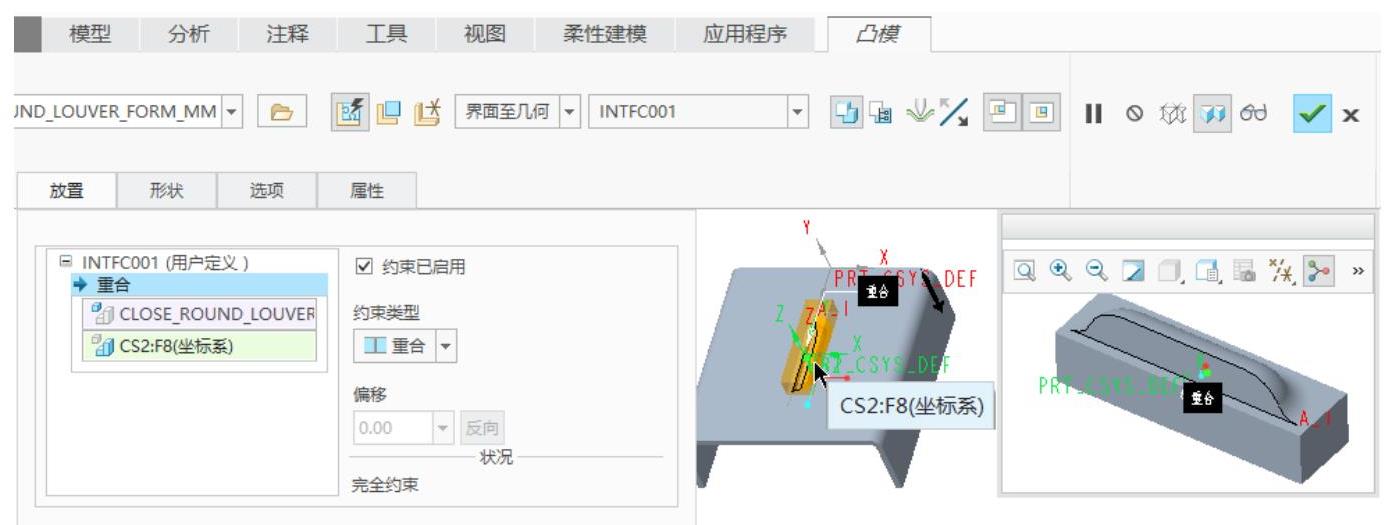1397x525 pixels.
Task: Select the CS2:F8(坐标系) reference field
Action: coord(200,346)
